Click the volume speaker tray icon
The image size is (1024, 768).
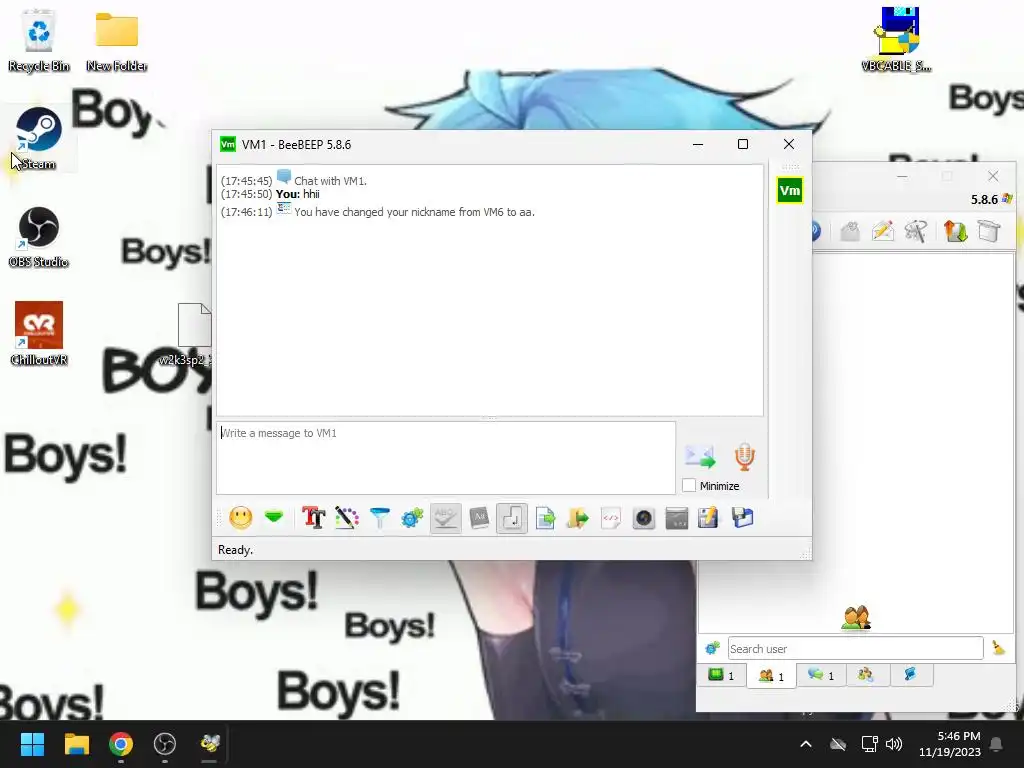(894, 744)
